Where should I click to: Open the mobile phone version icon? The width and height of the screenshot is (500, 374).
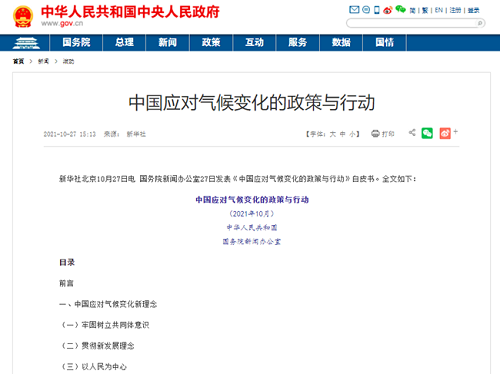pyautogui.click(x=377, y=10)
